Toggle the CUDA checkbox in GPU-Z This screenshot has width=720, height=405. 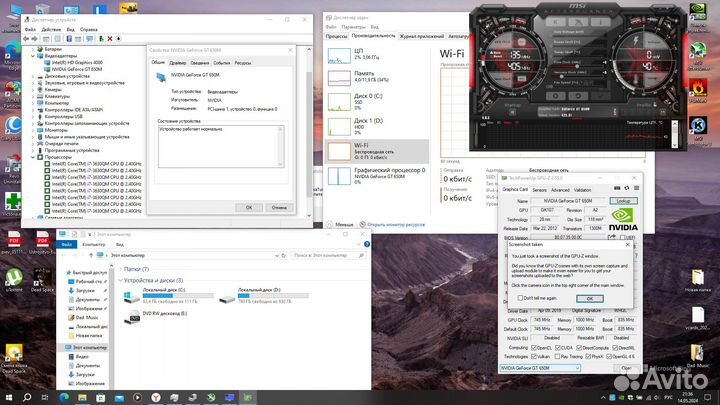point(558,348)
